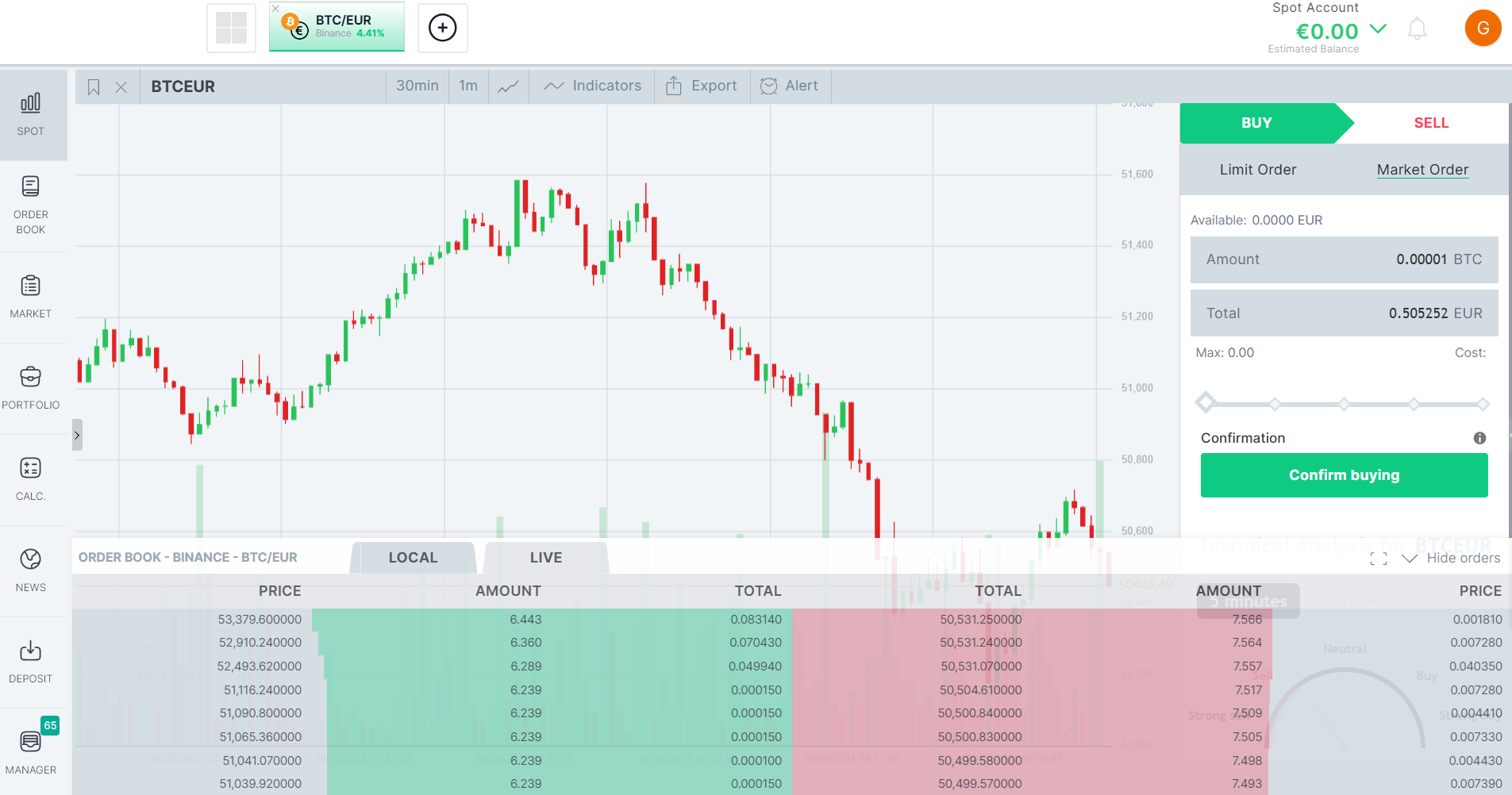Change the chart type line icon
Screen dimensions: 1512x795
(x=508, y=86)
